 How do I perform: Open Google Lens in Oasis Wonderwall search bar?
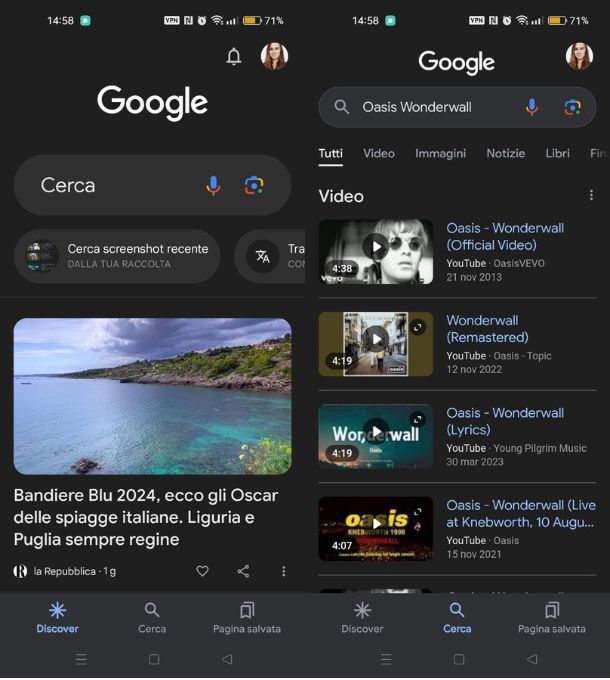[572, 107]
